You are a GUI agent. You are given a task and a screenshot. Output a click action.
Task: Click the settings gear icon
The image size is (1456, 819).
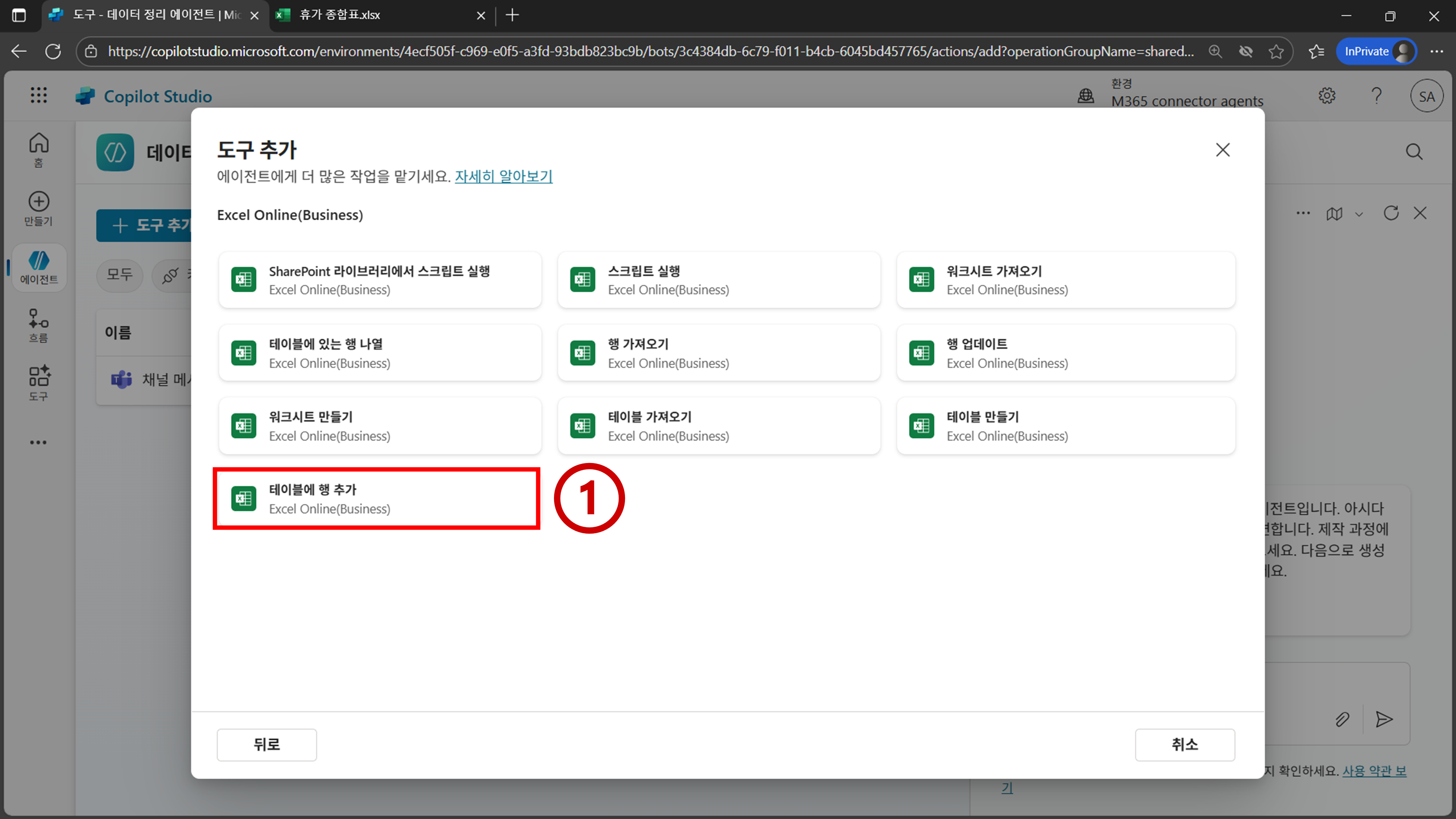(1326, 96)
